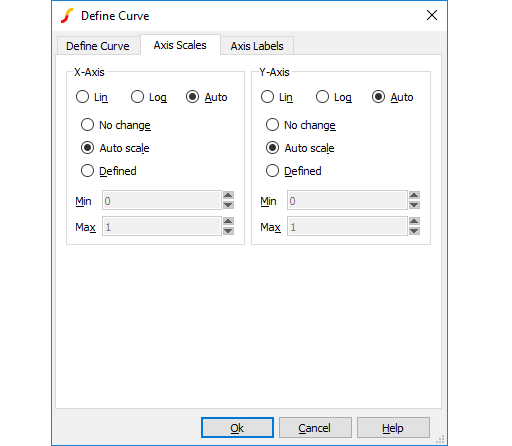Viewport: 512px width, 446px height.
Task: Increase X-Axis Min value with up arrow
Action: (x=228, y=195)
